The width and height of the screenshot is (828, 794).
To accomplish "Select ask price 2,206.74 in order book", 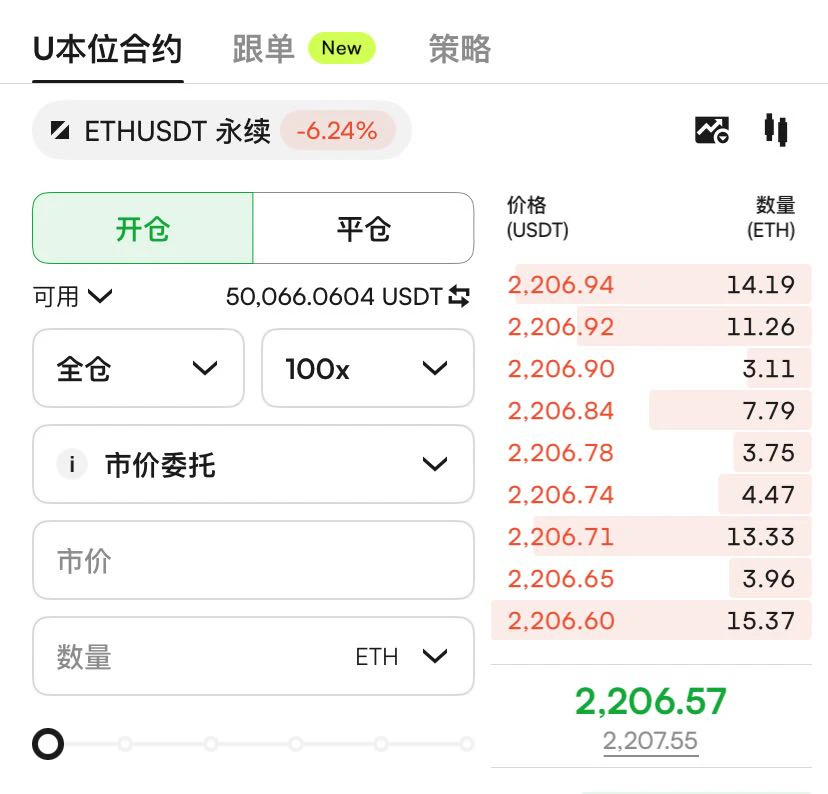I will click(x=561, y=495).
